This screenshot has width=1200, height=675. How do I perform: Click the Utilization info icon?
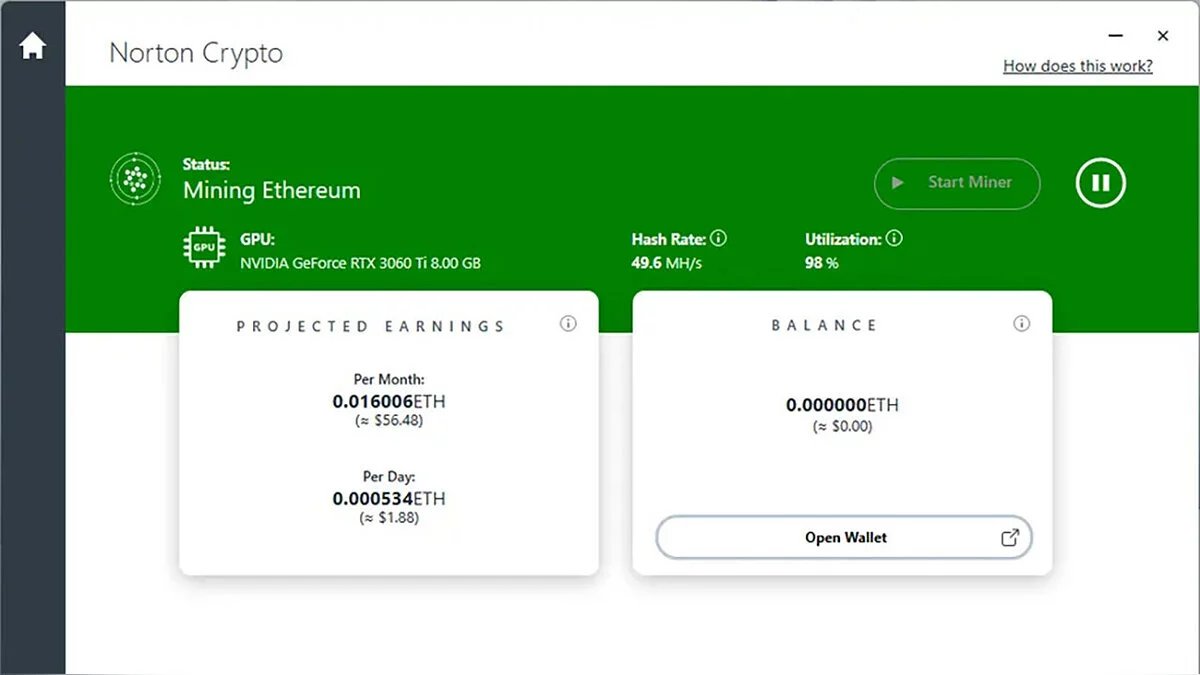click(x=894, y=239)
